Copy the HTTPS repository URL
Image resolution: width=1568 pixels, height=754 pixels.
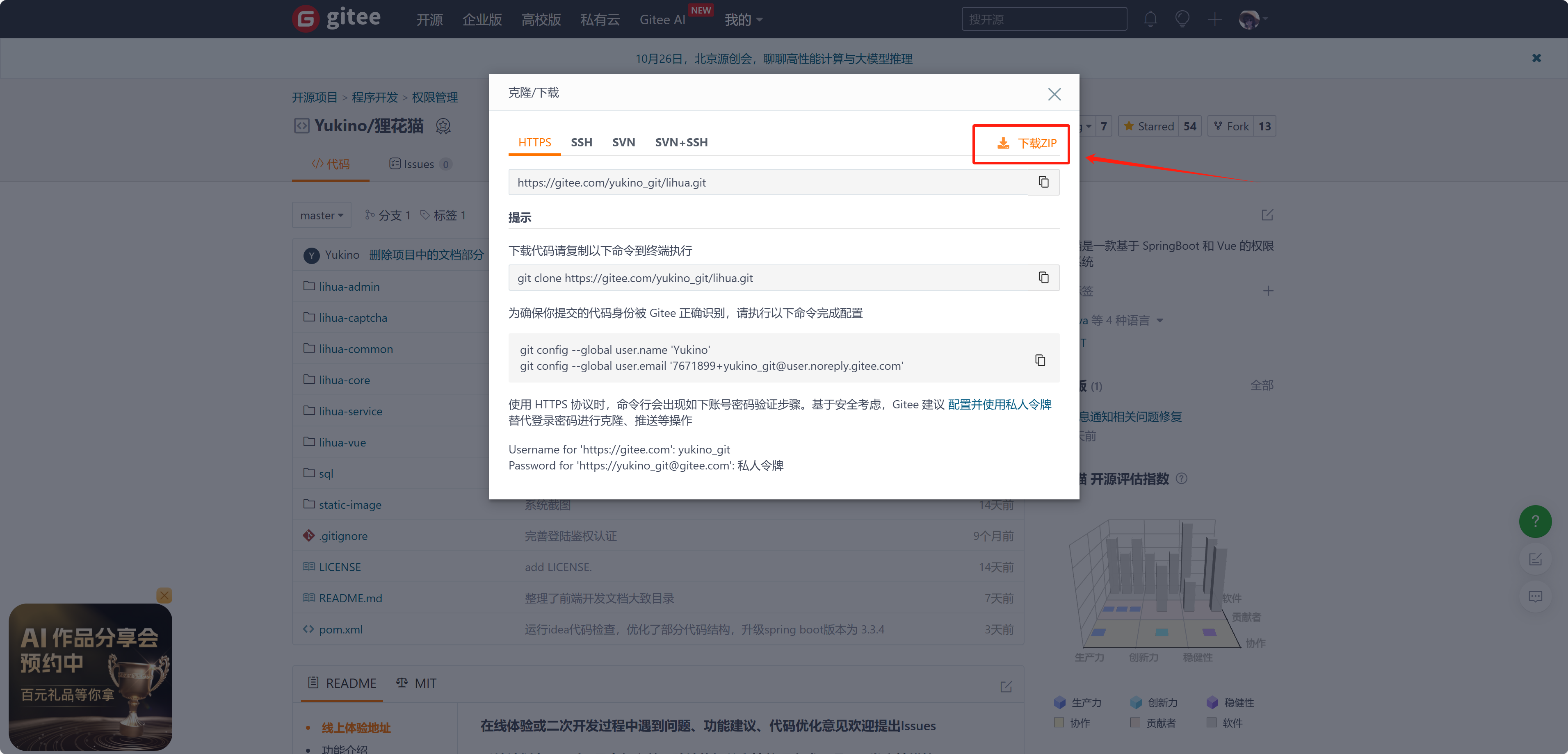[x=1043, y=182]
